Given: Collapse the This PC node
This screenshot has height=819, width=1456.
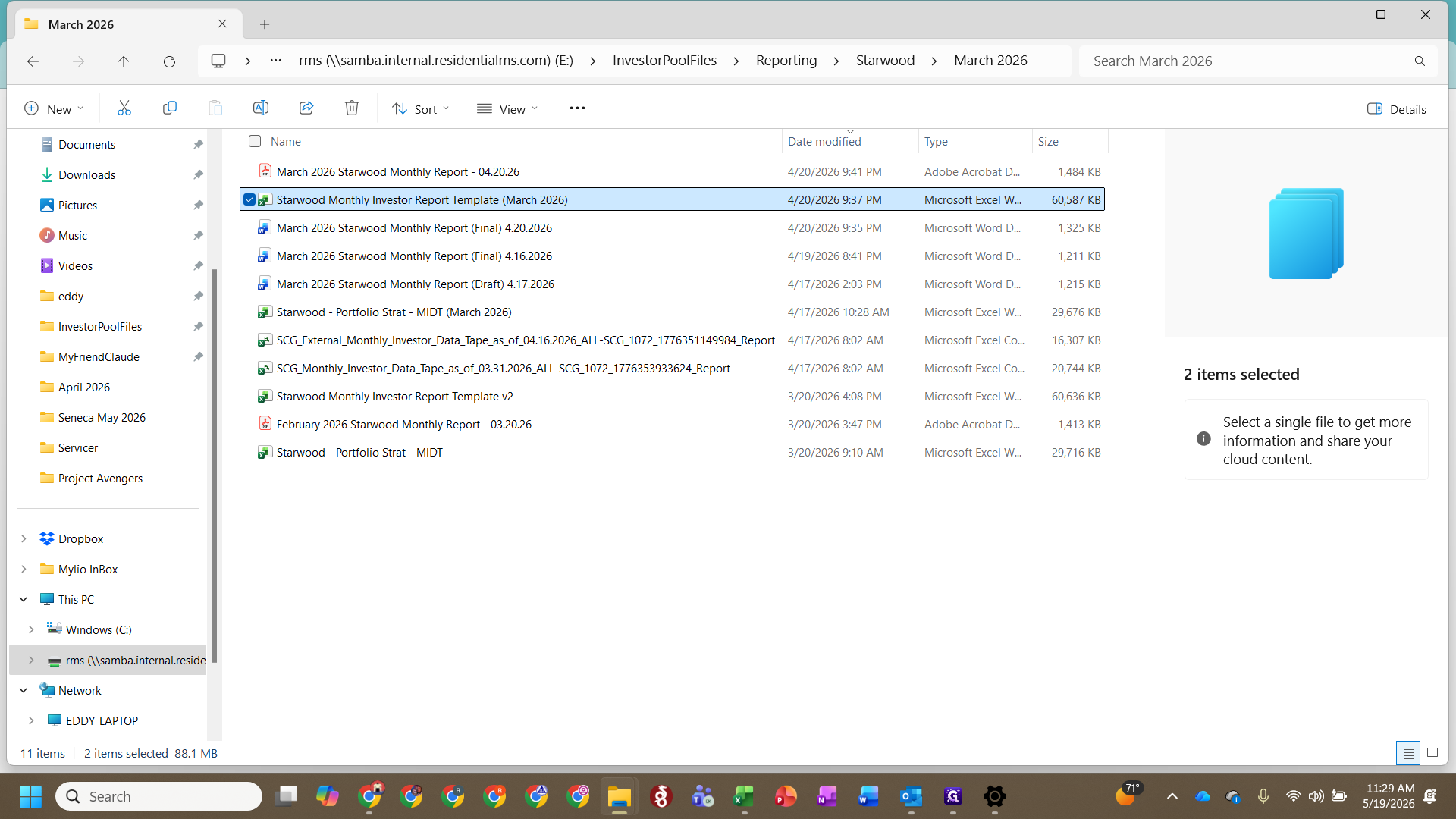Looking at the screenshot, I should coord(24,599).
